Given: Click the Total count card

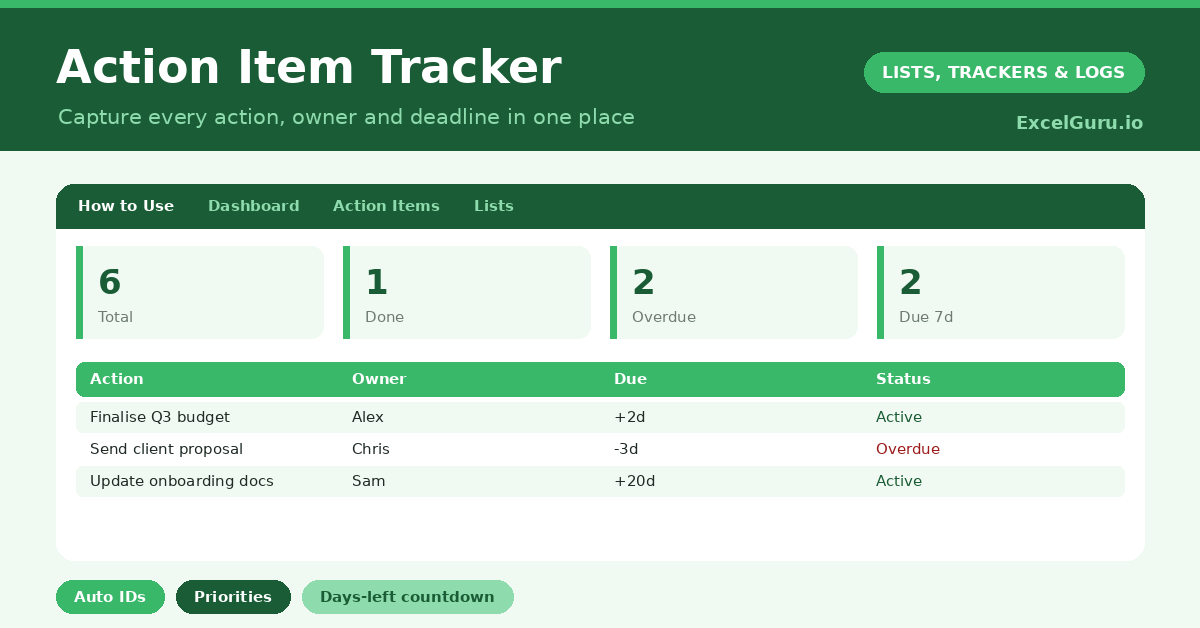Looking at the screenshot, I should click(200, 292).
